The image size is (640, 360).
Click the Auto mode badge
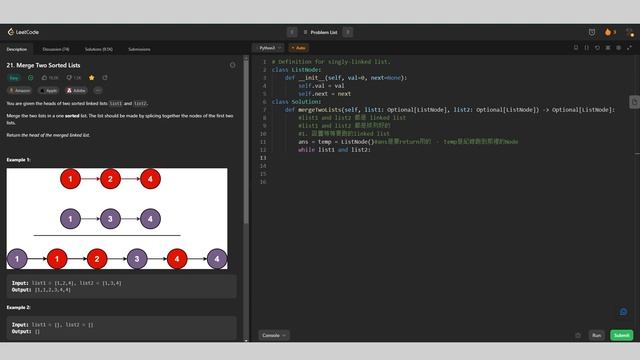[x=298, y=48]
